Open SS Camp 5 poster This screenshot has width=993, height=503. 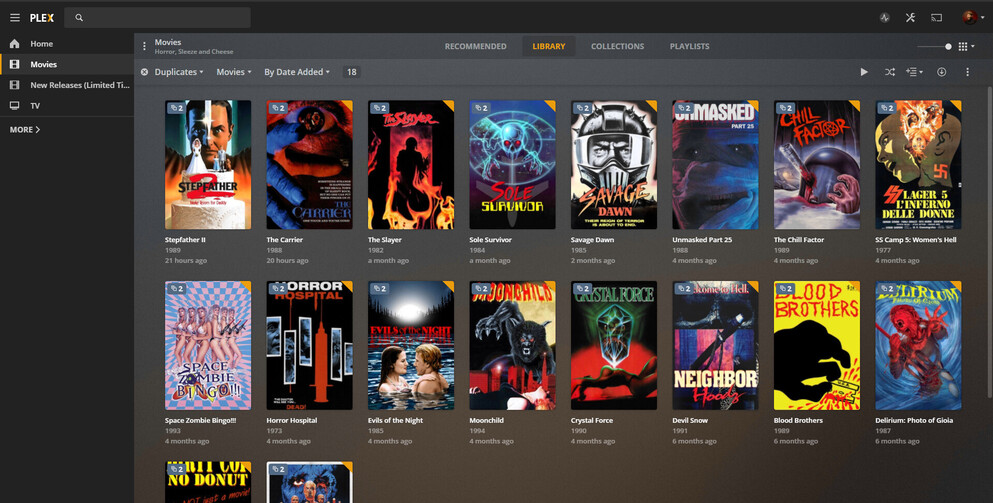pos(918,165)
